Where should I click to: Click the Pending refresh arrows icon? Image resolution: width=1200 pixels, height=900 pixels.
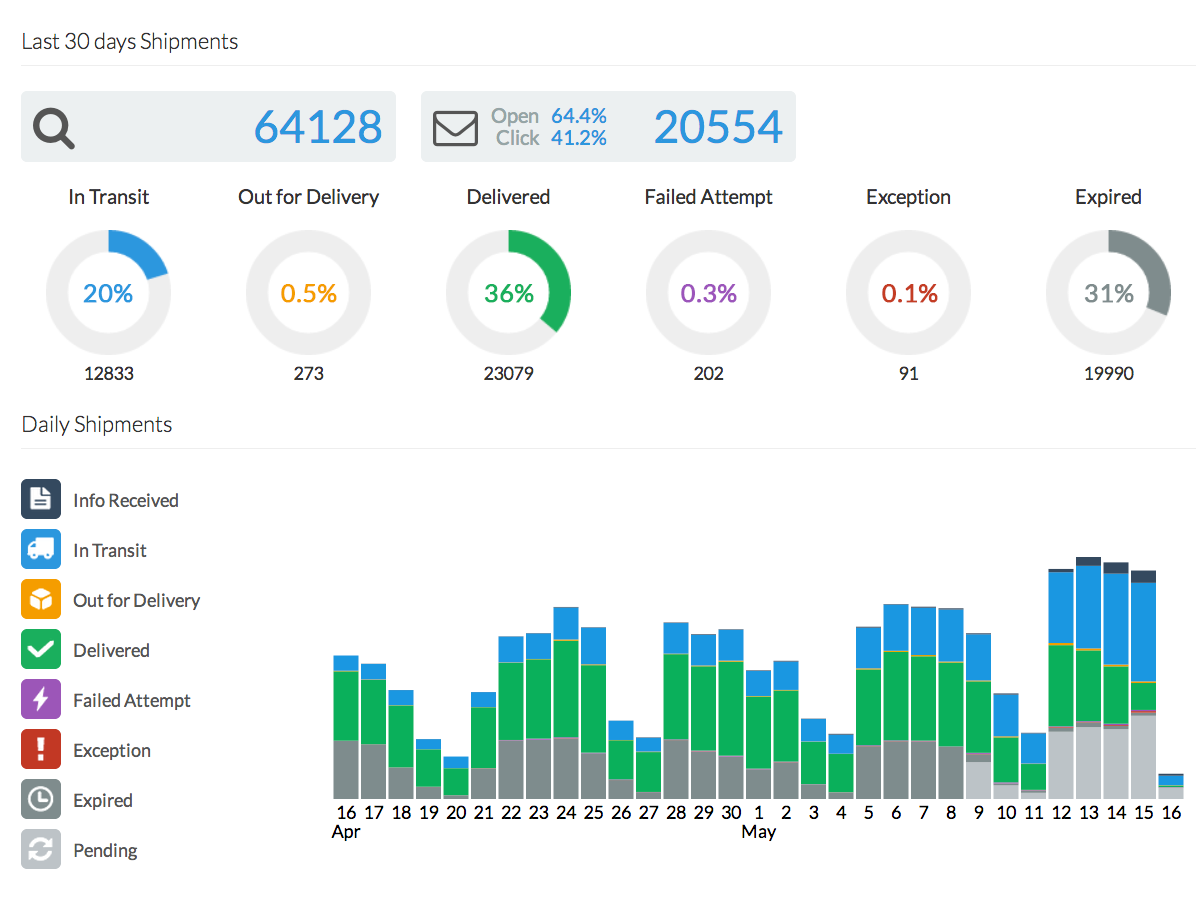(41, 849)
